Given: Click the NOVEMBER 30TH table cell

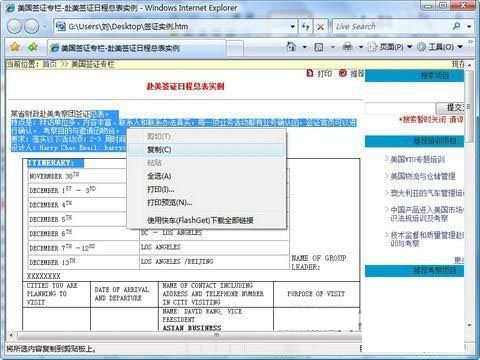Looking at the screenshot, I should (x=77, y=175).
